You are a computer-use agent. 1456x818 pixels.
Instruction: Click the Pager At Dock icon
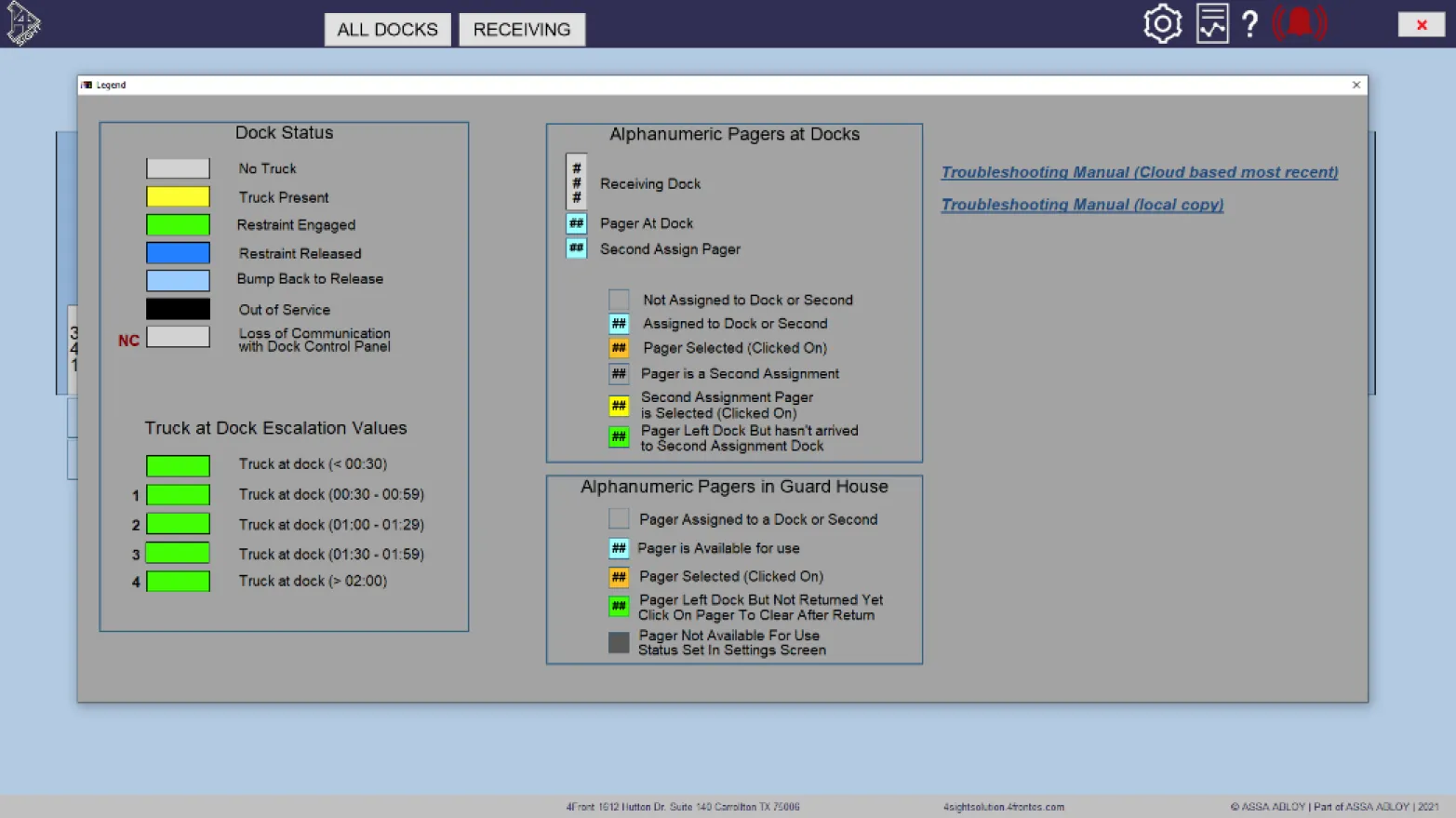(x=577, y=223)
